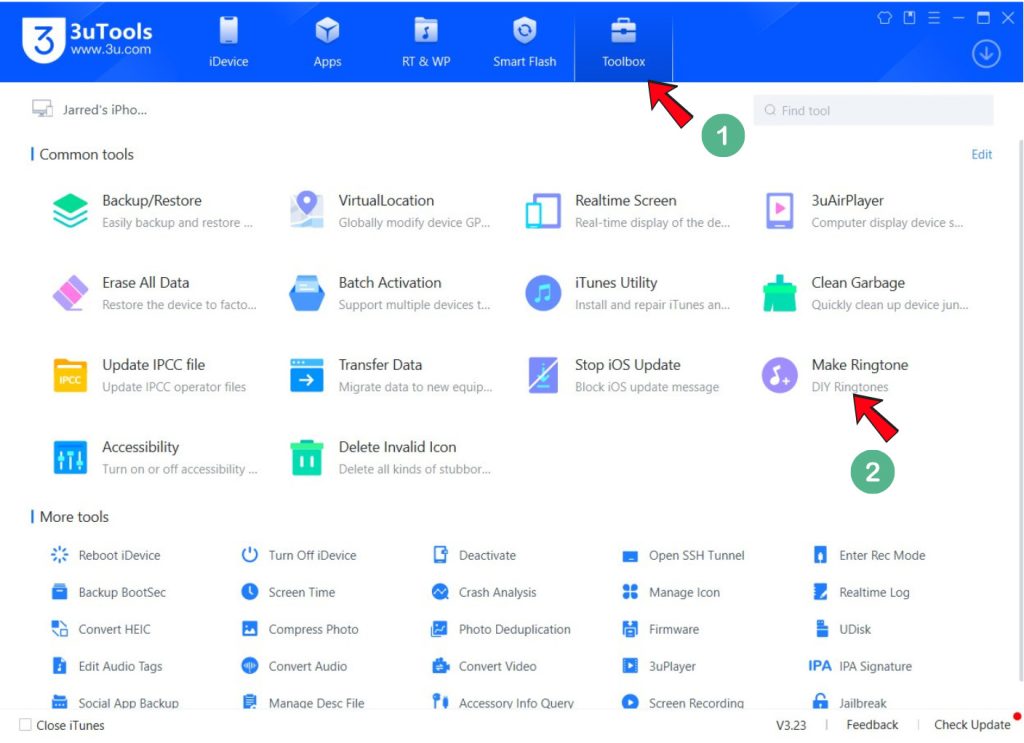Image resolution: width=1024 pixels, height=743 pixels.
Task: Open the Accessory Info Query tool
Action: [503, 703]
